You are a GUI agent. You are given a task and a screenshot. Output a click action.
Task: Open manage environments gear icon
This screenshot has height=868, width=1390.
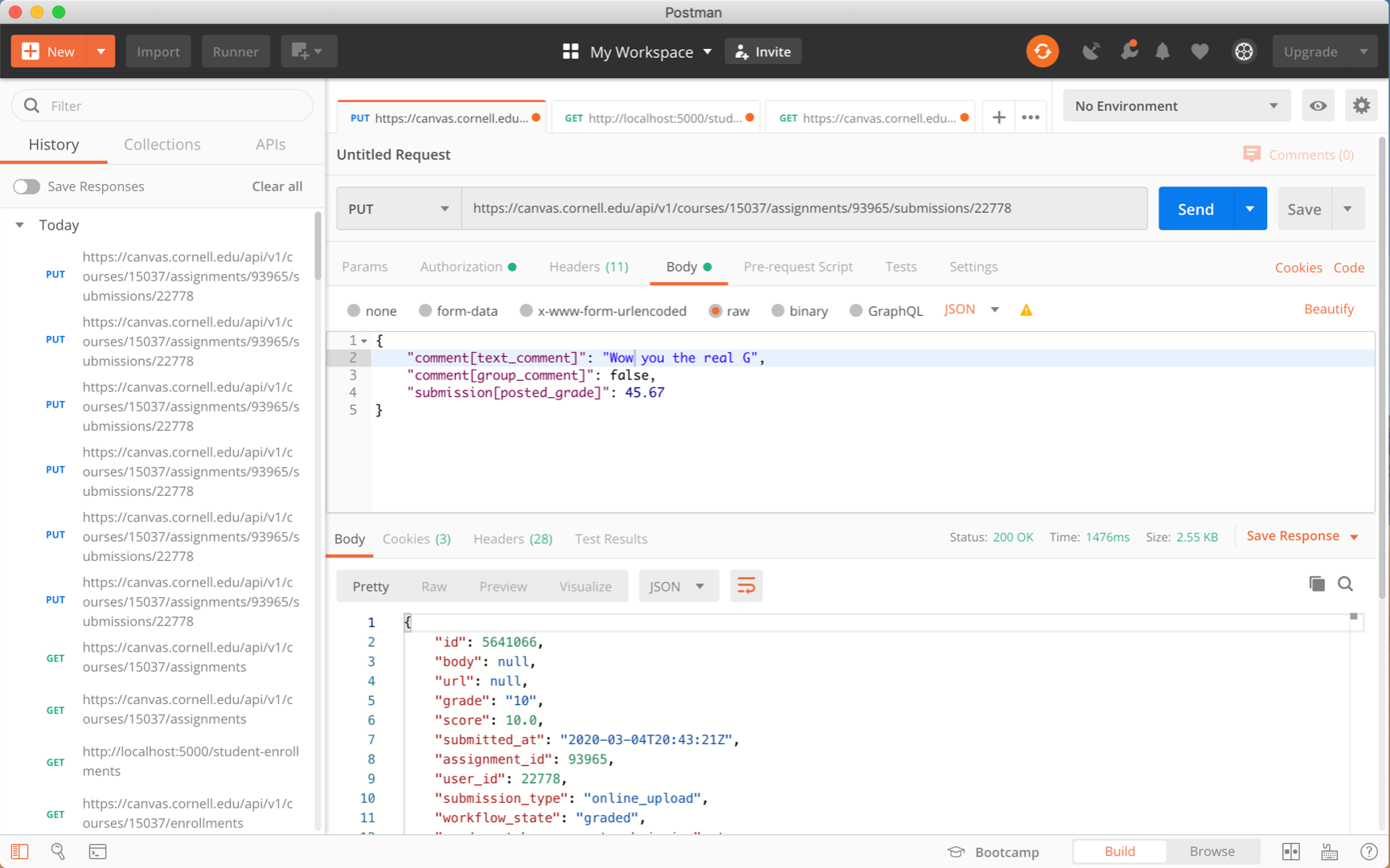pyautogui.click(x=1361, y=106)
